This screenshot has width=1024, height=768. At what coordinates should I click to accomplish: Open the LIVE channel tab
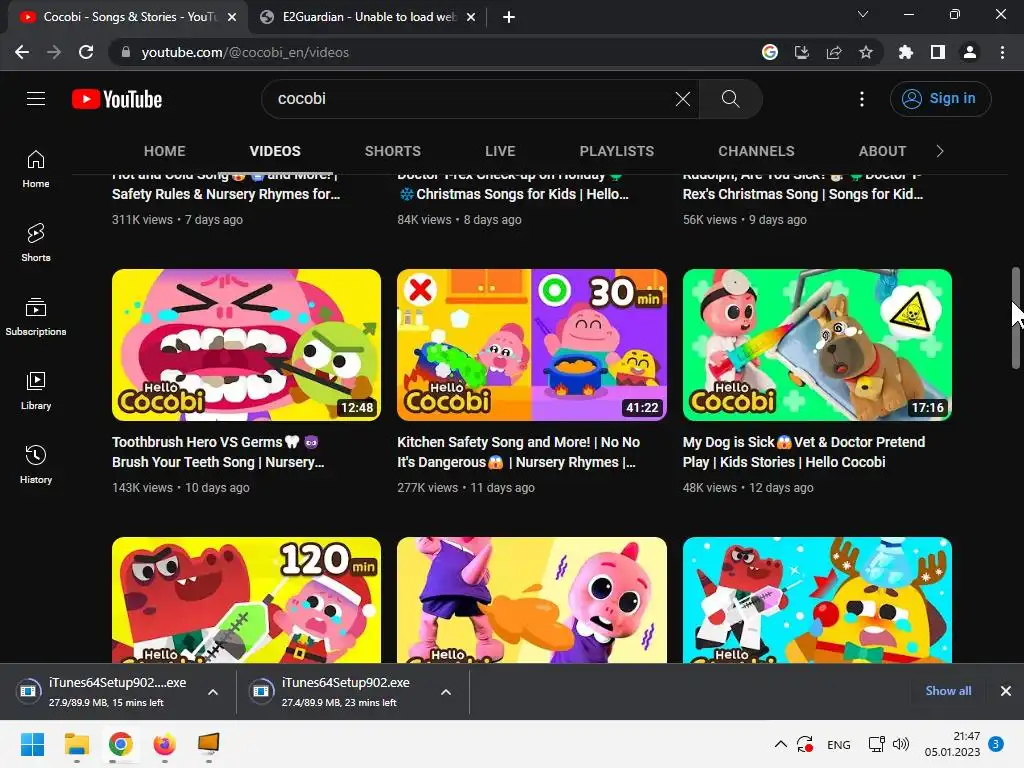500,151
